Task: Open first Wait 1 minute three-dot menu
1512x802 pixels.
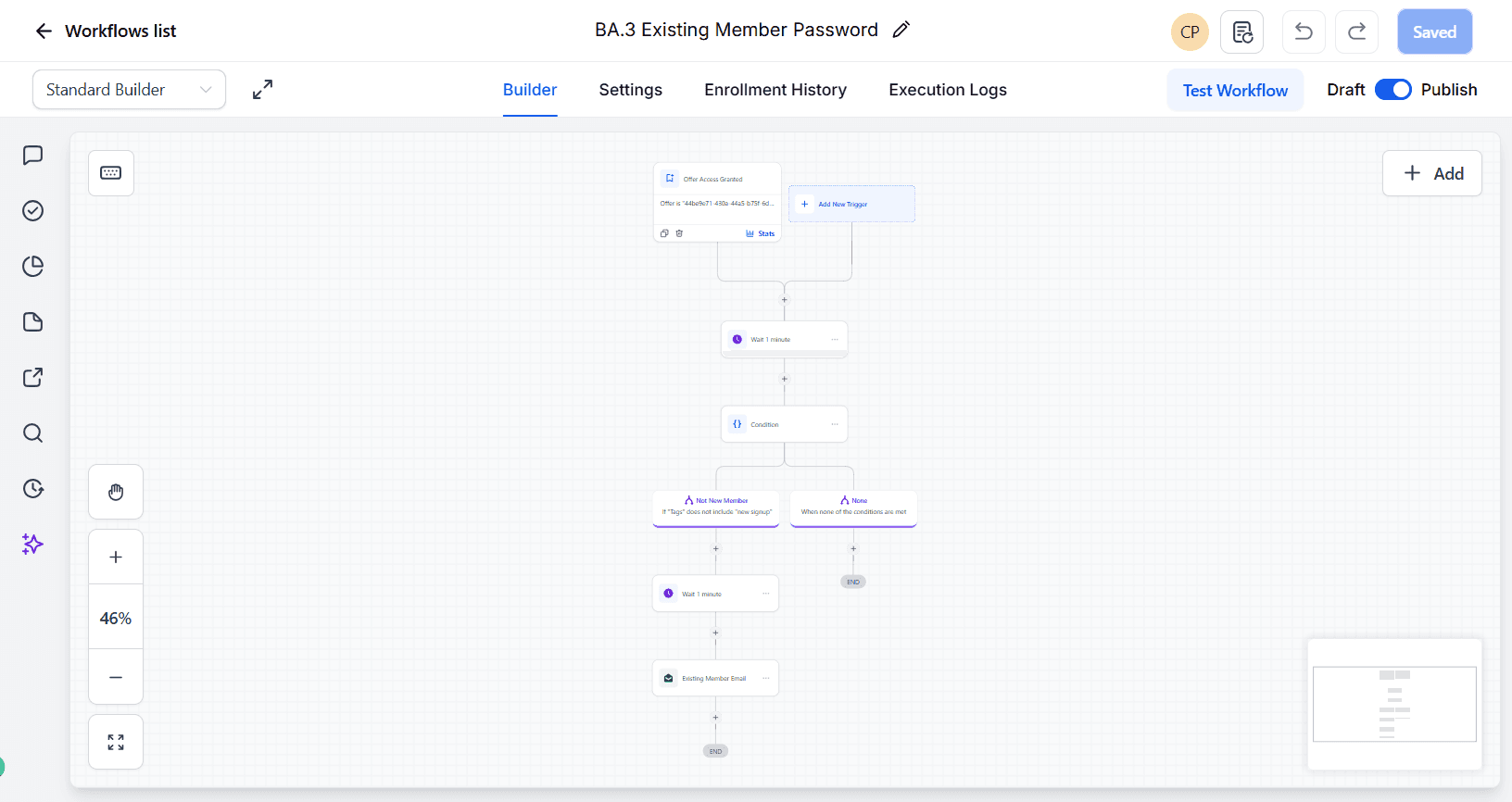Action: click(835, 339)
